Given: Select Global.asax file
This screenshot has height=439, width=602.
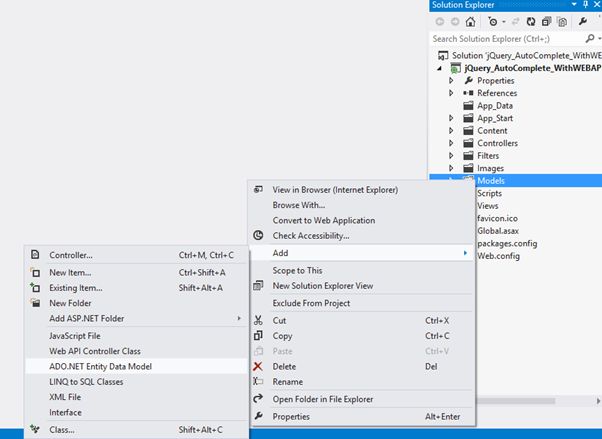Looking at the screenshot, I should (x=498, y=231).
